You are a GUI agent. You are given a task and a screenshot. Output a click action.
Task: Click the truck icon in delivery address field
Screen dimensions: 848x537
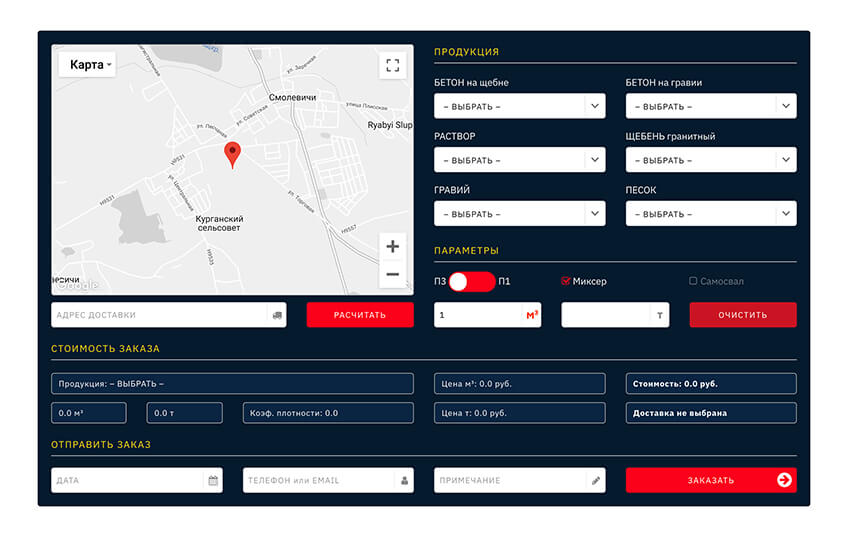coord(277,315)
